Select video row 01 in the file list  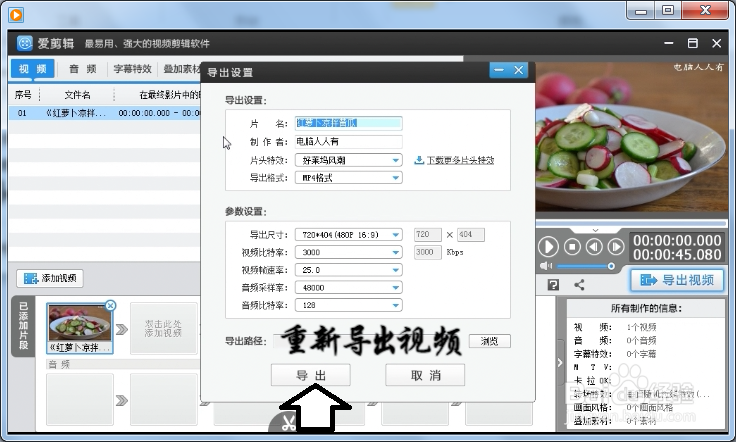pos(105,113)
